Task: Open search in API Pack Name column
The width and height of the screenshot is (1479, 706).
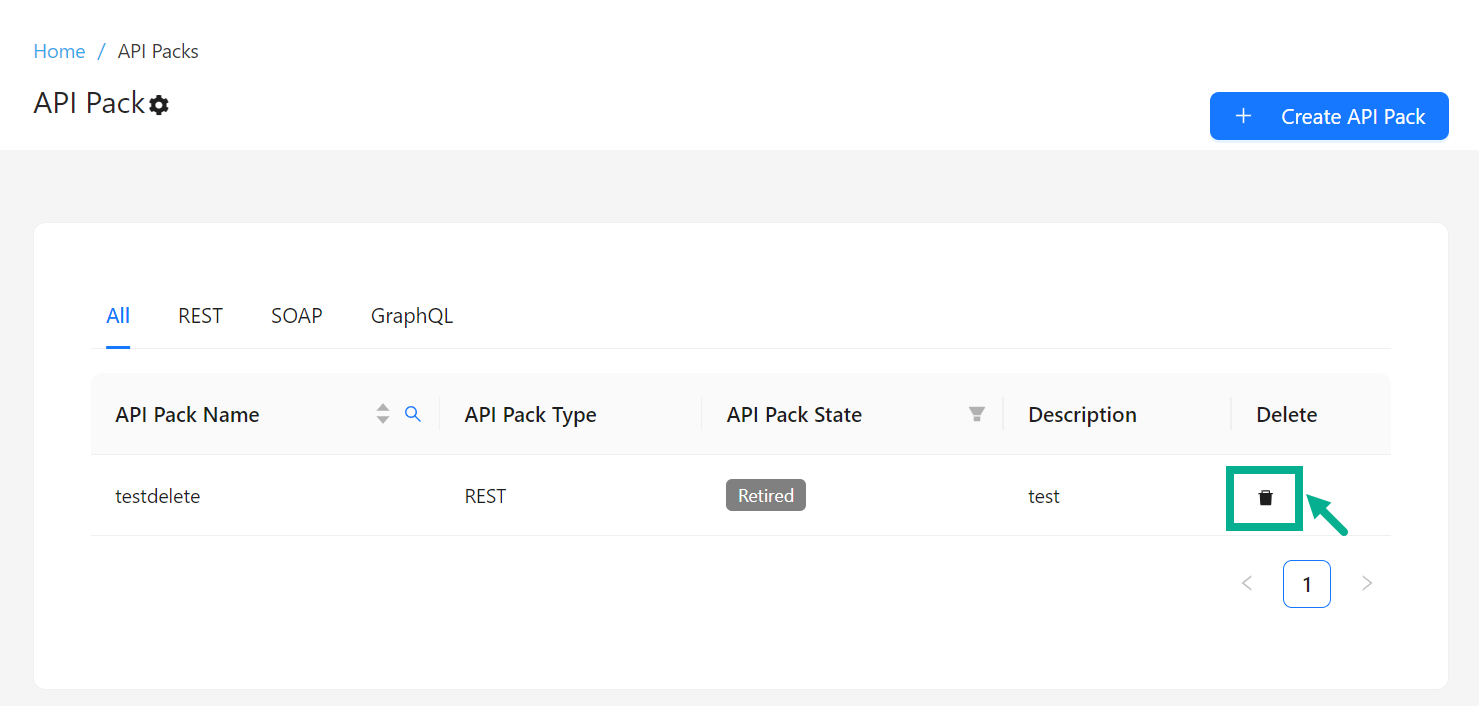Action: pos(412,414)
